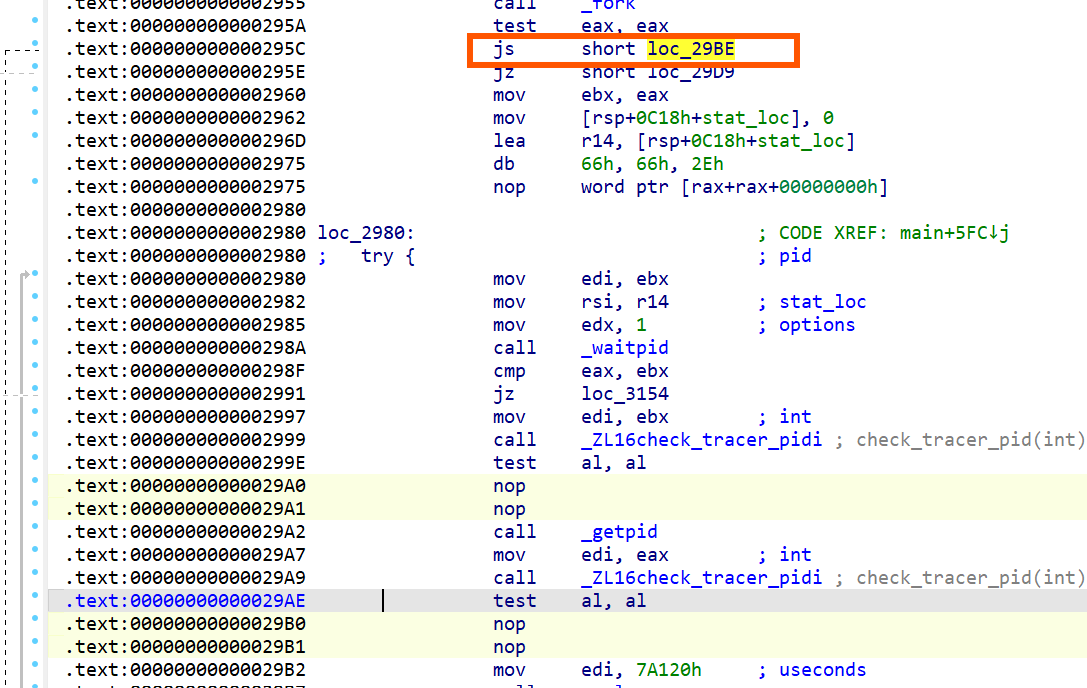Viewport: 1087px width, 688px height.
Task: Select the patched nop at address 29B1
Action: pos(509,647)
